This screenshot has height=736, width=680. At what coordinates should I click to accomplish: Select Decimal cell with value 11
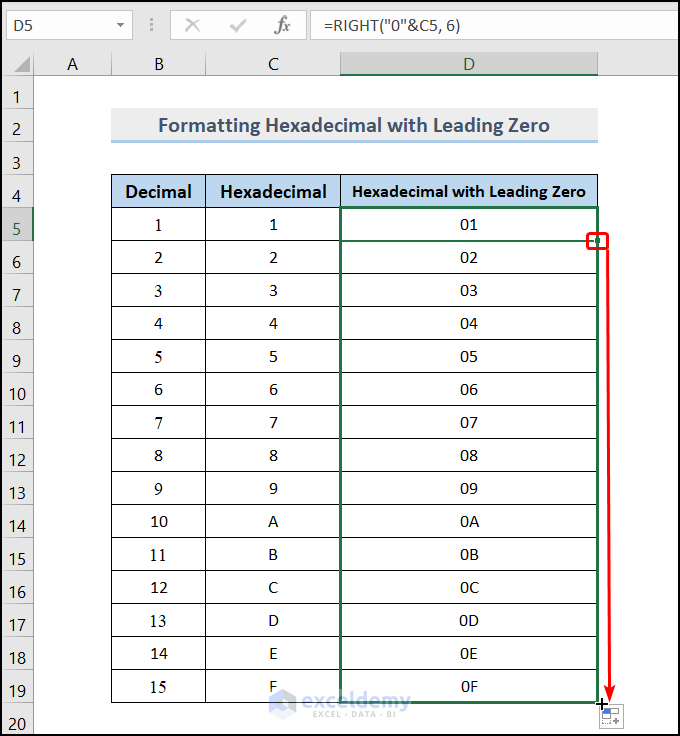(x=159, y=554)
